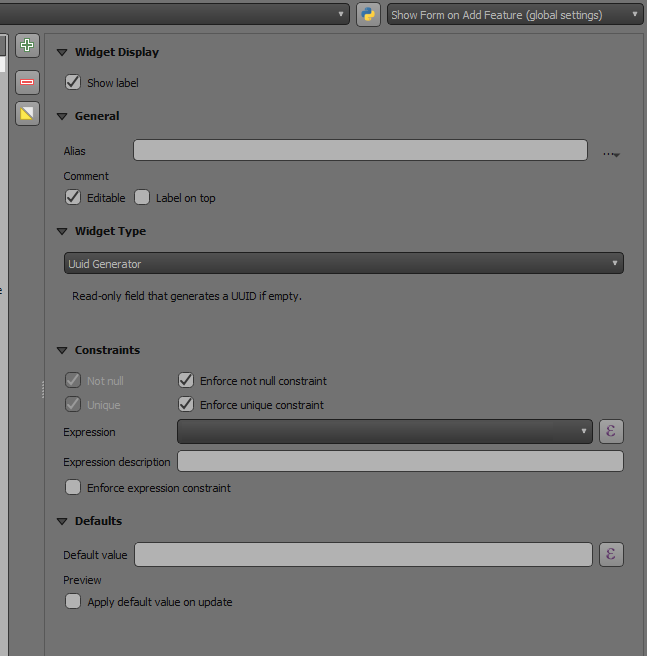
Task: Click the panel splitter handle dots
Action: (x=43, y=390)
